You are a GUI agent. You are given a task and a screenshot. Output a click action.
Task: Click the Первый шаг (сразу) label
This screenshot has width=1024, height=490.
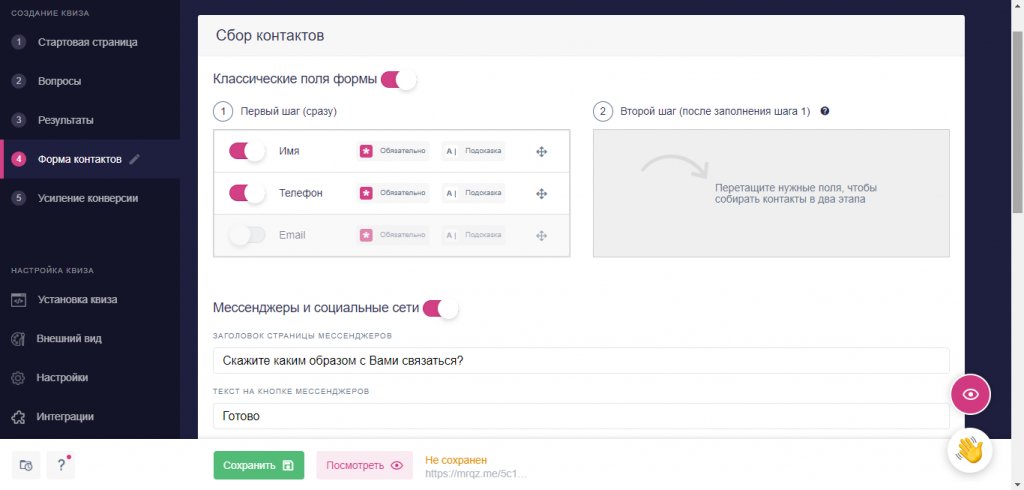pyautogui.click(x=289, y=111)
